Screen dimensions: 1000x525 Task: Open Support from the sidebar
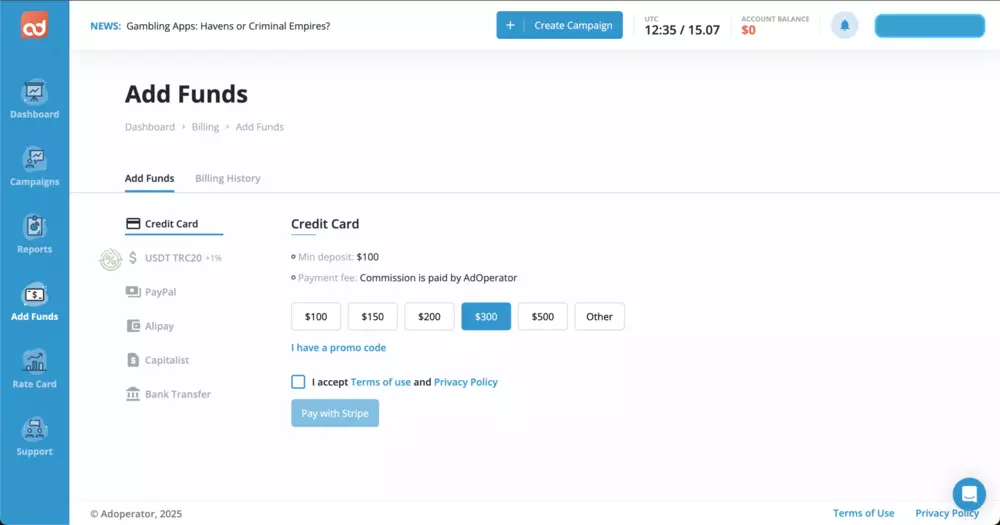34,437
